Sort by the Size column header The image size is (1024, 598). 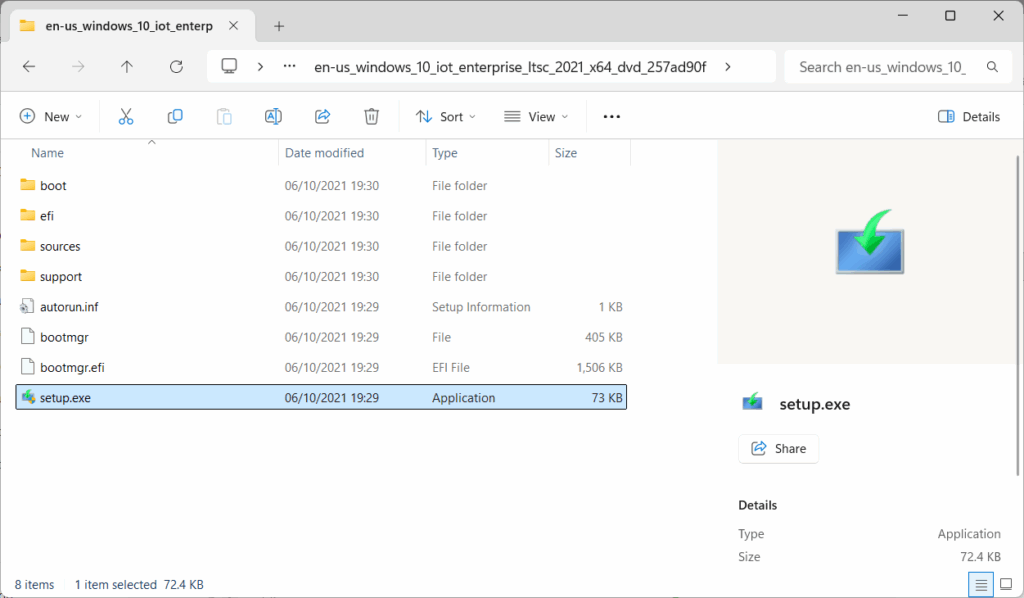tap(566, 153)
